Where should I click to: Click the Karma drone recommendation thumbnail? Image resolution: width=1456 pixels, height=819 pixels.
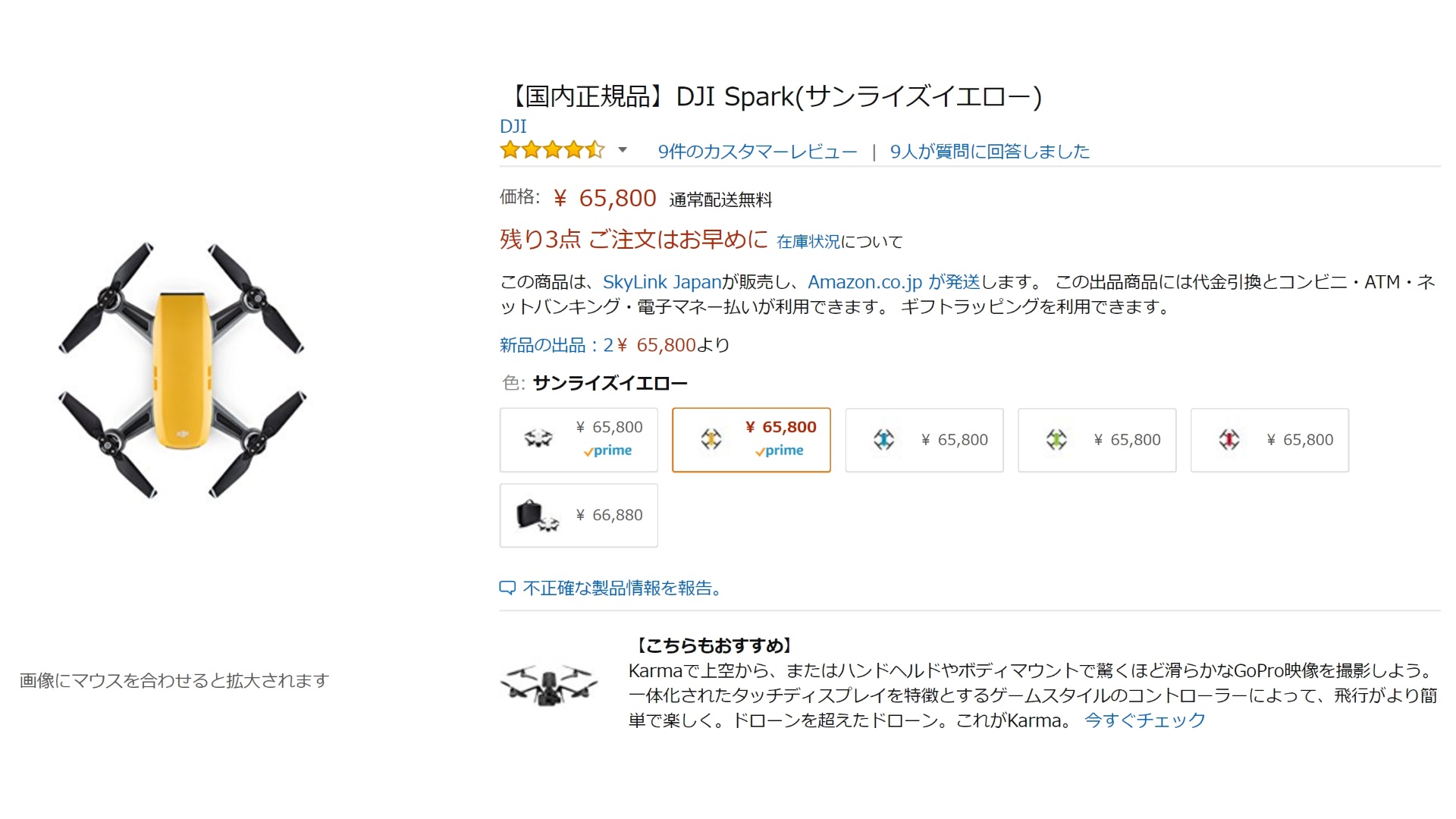coord(549,685)
